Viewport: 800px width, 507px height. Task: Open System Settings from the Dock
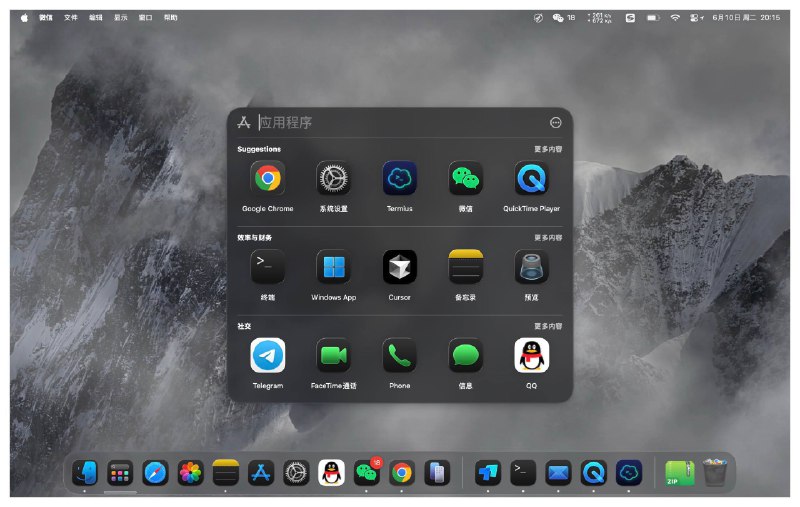[x=296, y=473]
